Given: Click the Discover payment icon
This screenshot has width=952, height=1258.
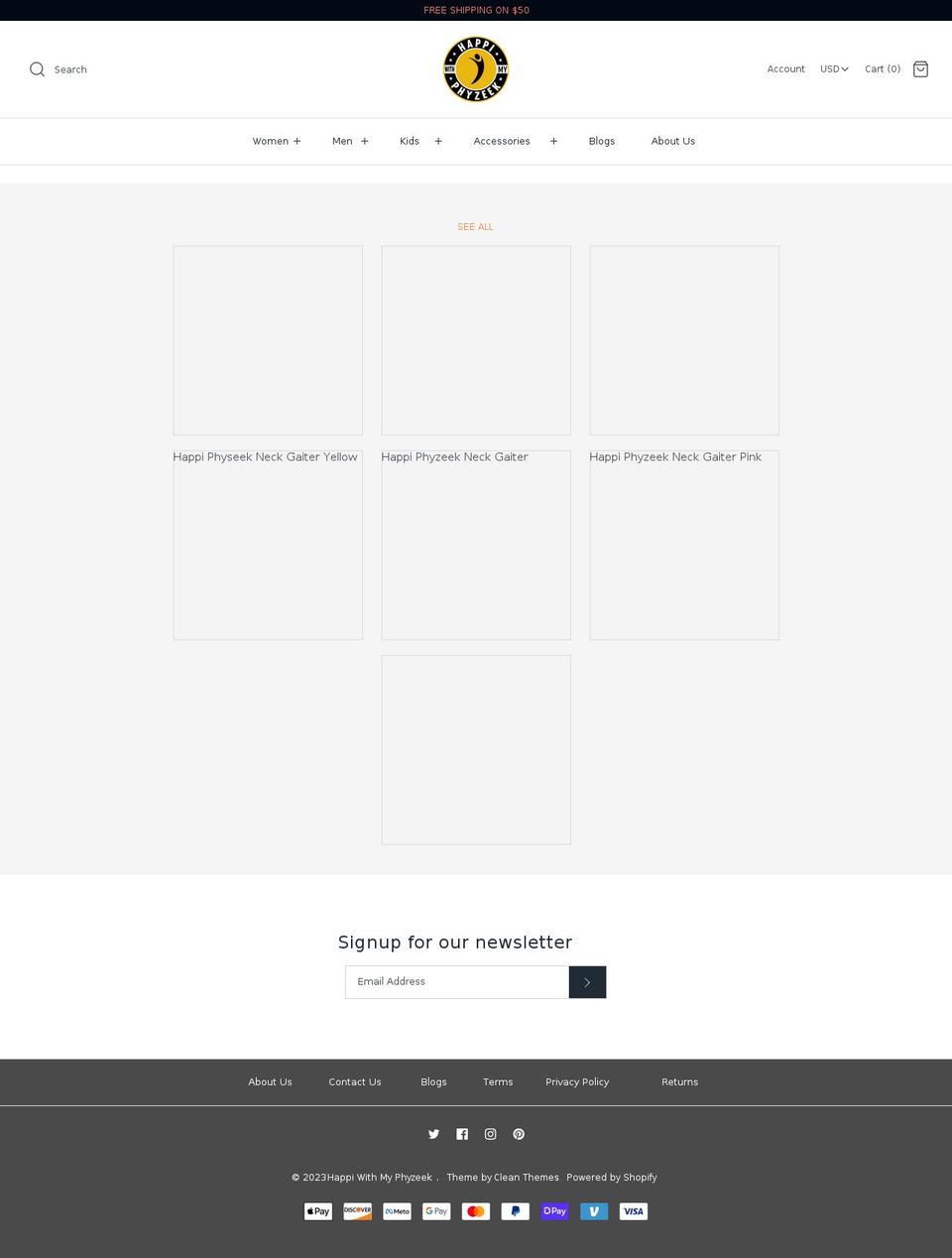Looking at the screenshot, I should point(357,1211).
